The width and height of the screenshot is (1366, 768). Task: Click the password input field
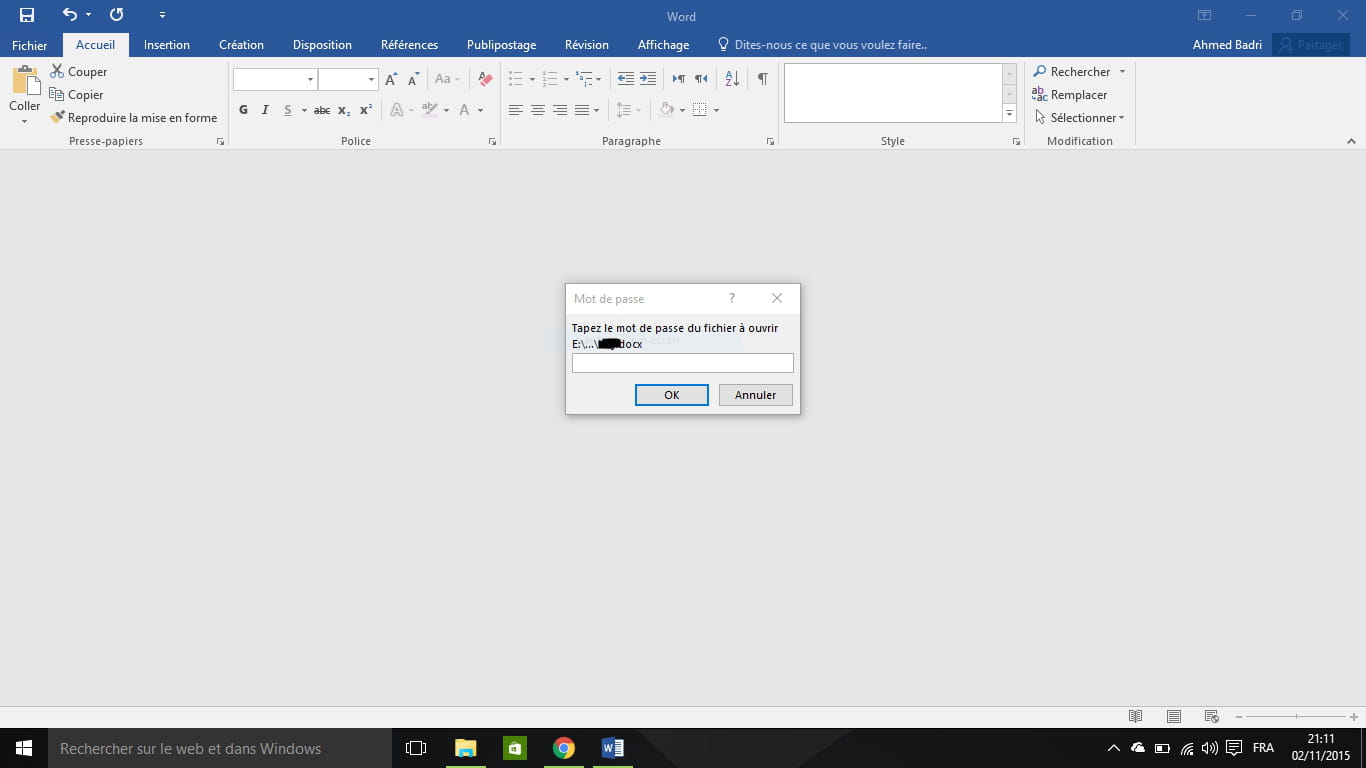click(682, 363)
